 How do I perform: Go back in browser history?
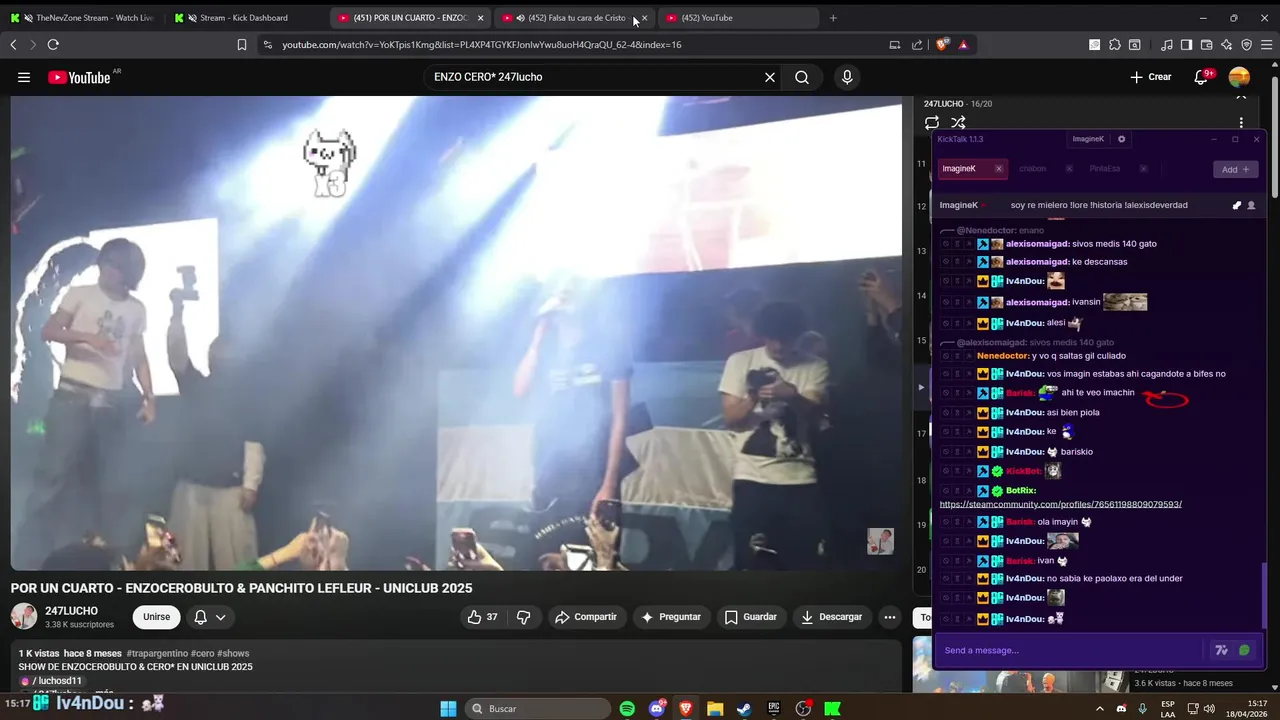pos(13,44)
